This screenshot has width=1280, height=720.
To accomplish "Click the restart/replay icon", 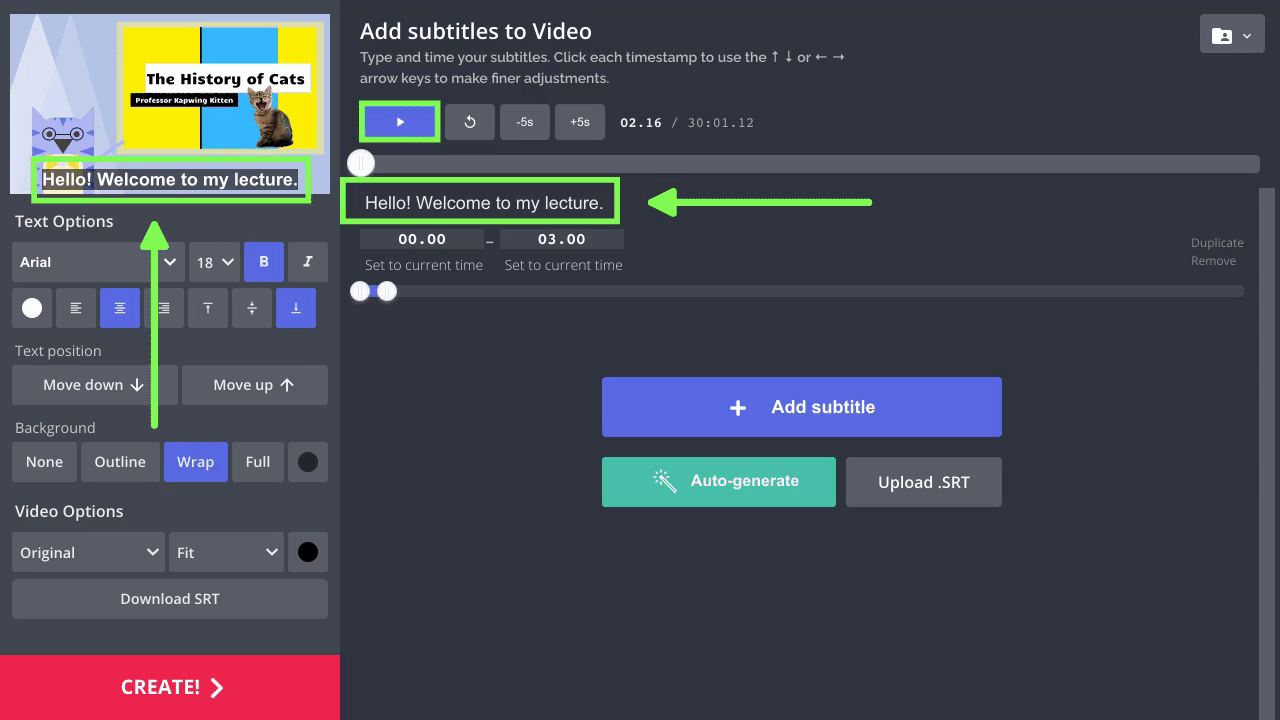I will pyautogui.click(x=470, y=122).
